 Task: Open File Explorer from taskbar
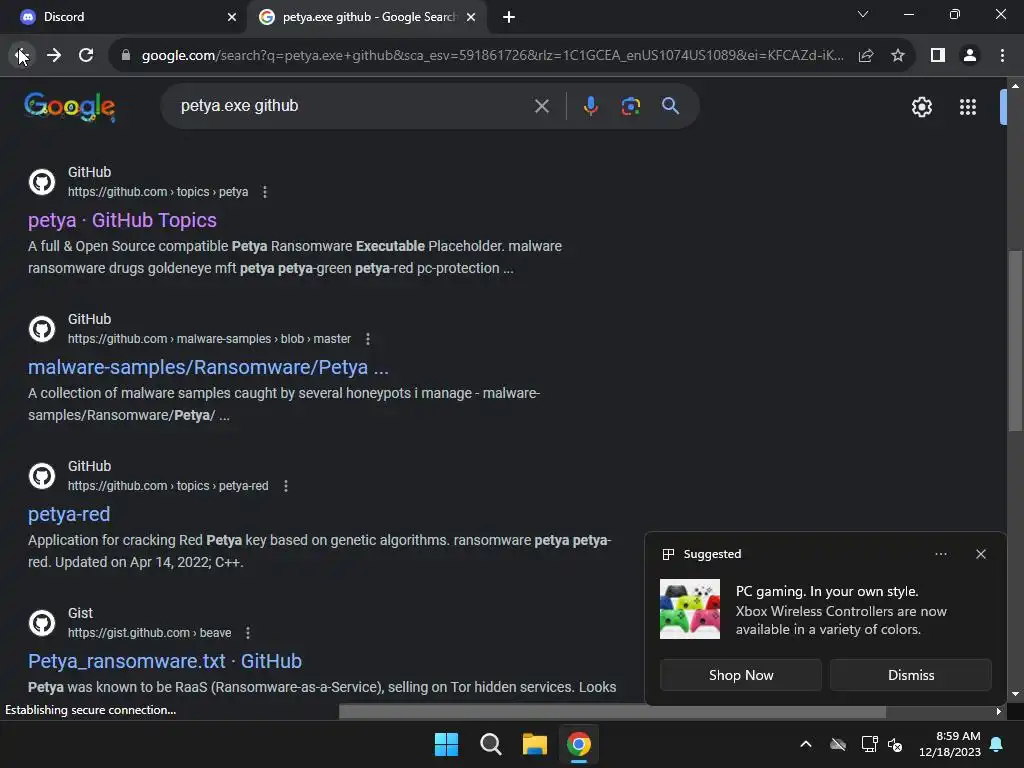[535, 744]
